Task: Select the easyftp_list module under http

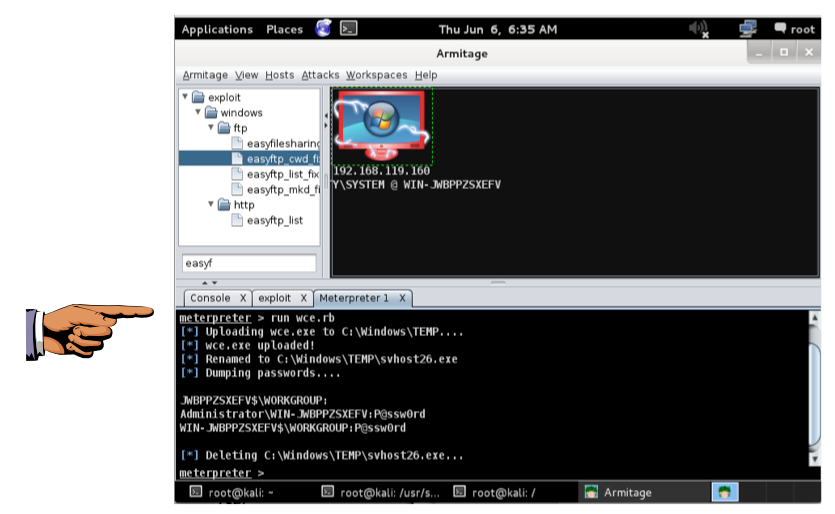Action: [275, 220]
